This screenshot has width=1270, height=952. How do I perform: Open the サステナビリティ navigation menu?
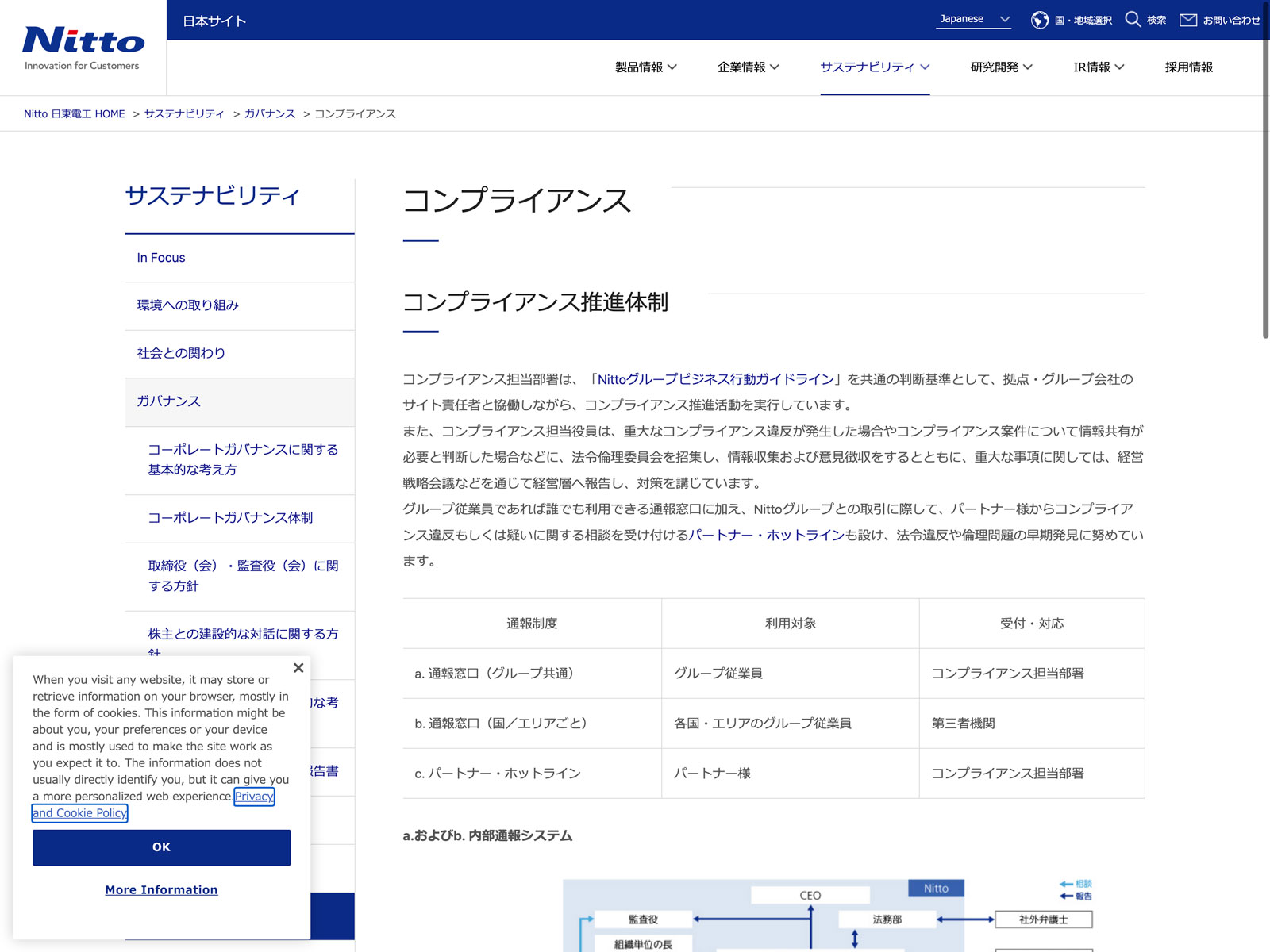click(x=874, y=67)
